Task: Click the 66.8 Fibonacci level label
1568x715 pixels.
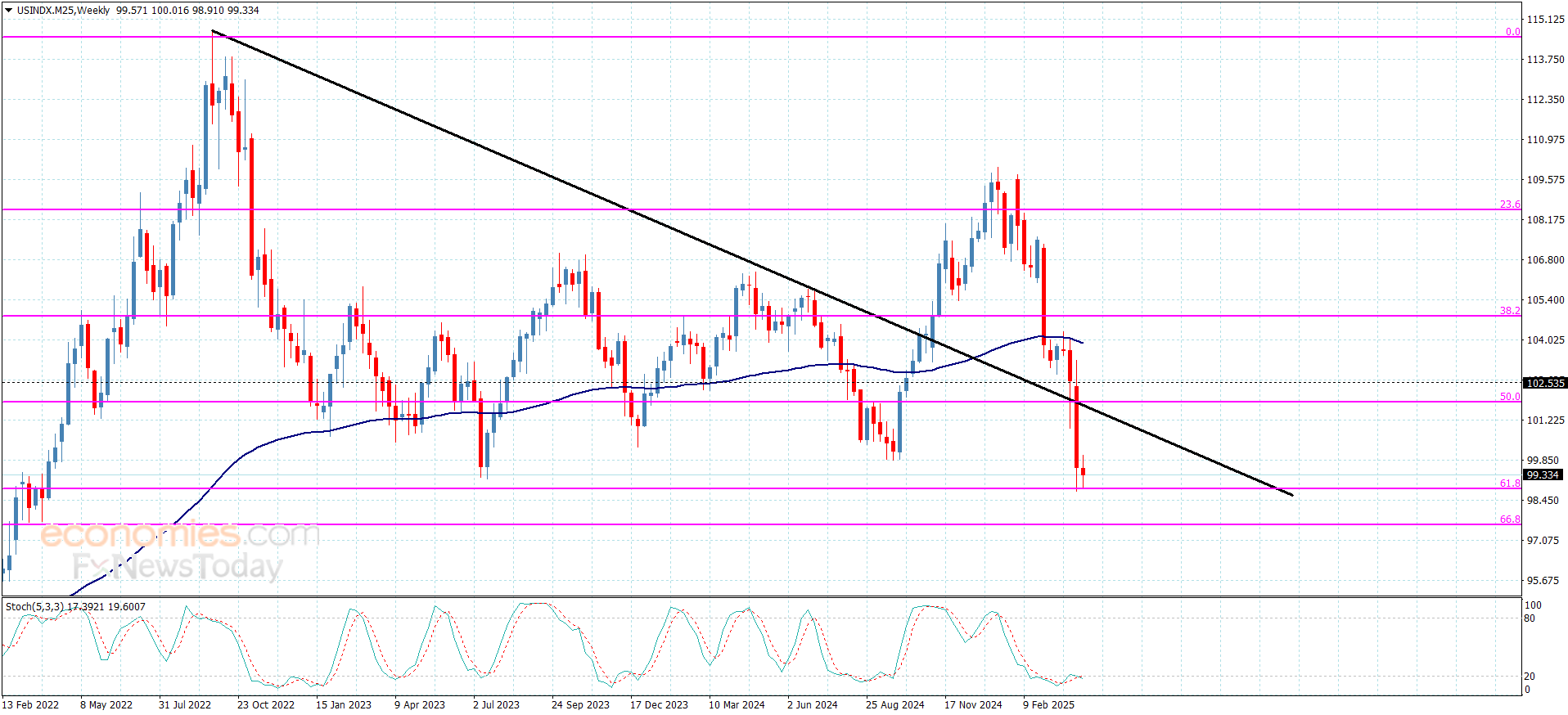Action: [x=1510, y=519]
